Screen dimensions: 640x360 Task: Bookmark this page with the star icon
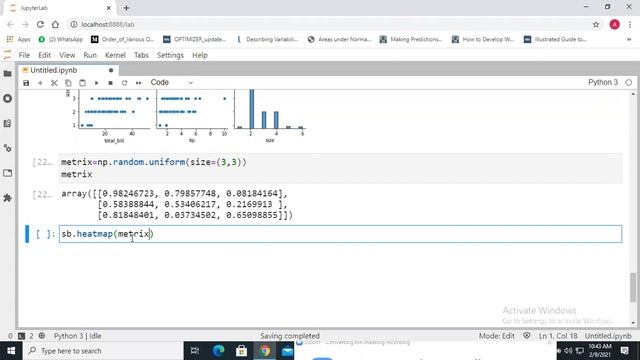click(x=596, y=24)
